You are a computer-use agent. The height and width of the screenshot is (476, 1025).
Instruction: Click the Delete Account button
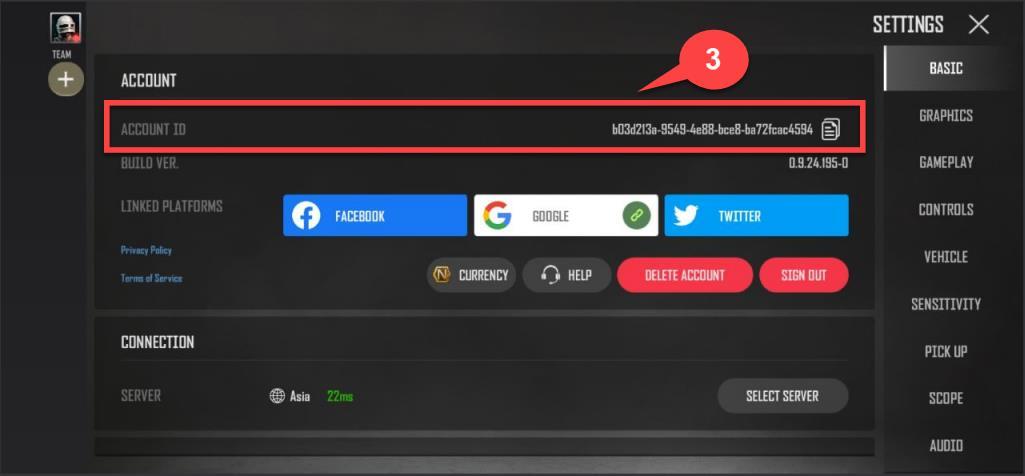point(684,275)
